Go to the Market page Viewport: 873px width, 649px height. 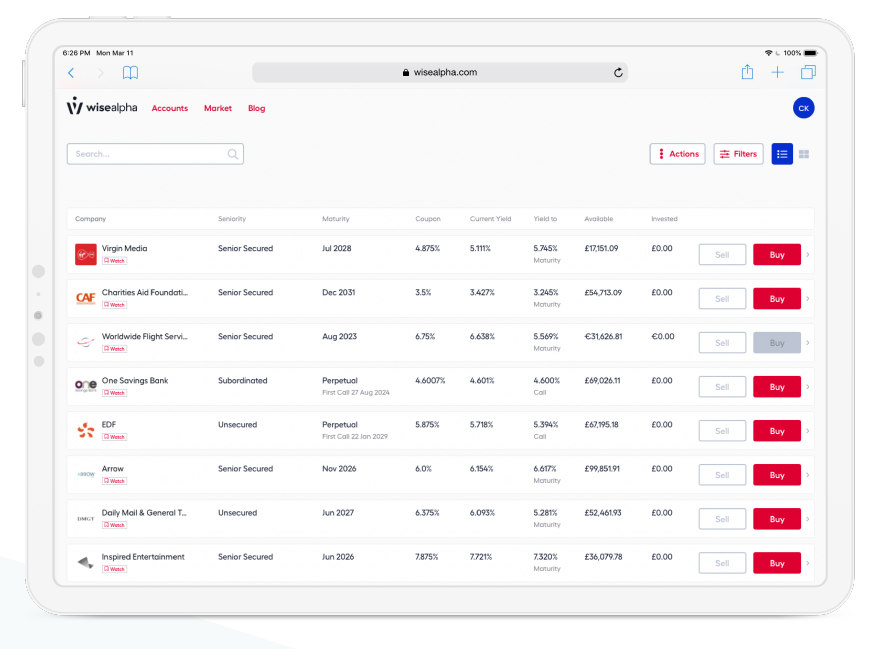click(218, 109)
